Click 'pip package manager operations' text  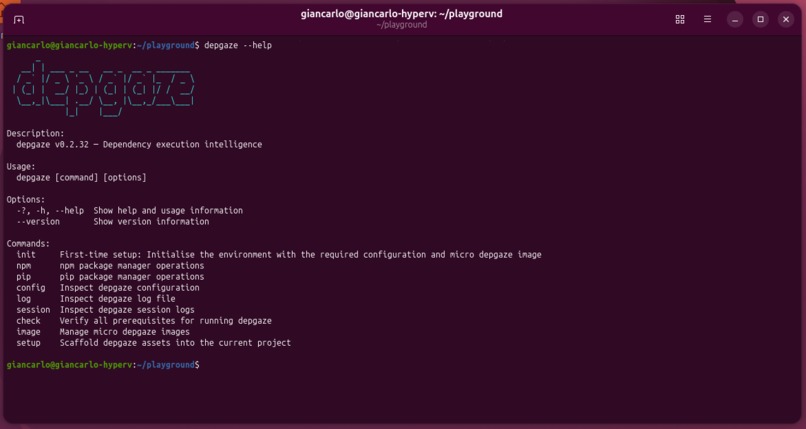[132, 276]
